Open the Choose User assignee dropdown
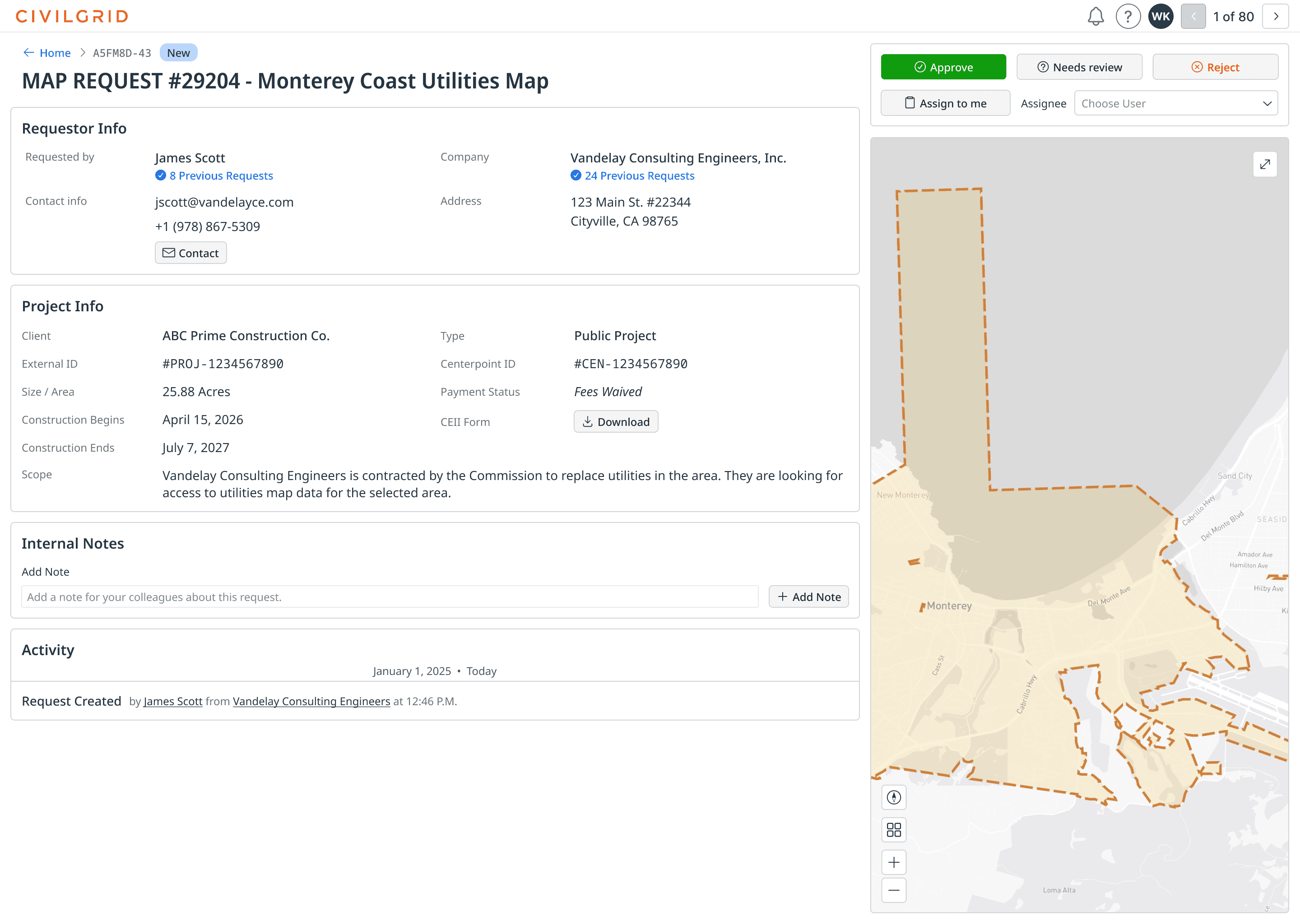This screenshot has height=924, width=1300. coord(1175,104)
